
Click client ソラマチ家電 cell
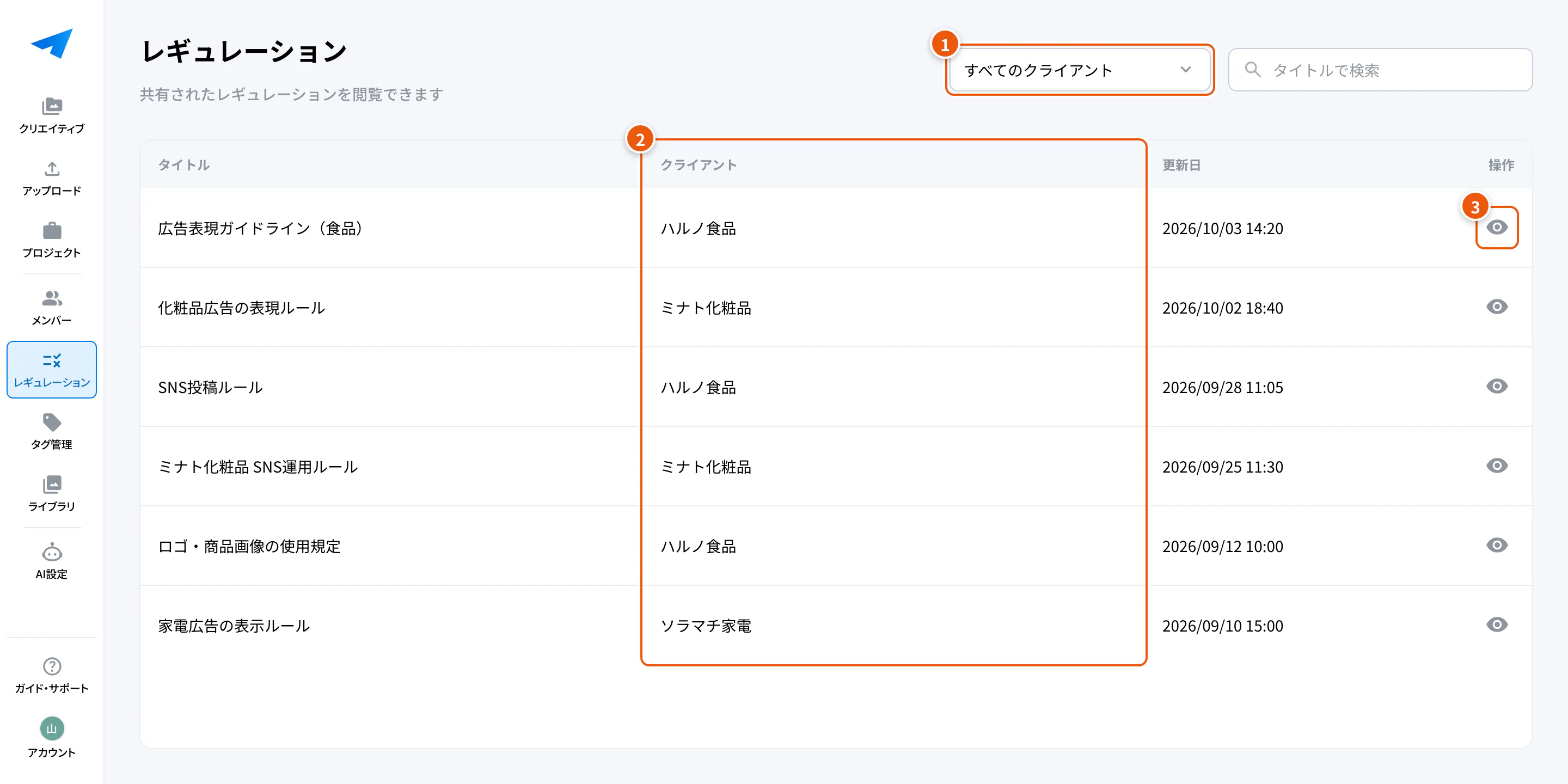706,626
